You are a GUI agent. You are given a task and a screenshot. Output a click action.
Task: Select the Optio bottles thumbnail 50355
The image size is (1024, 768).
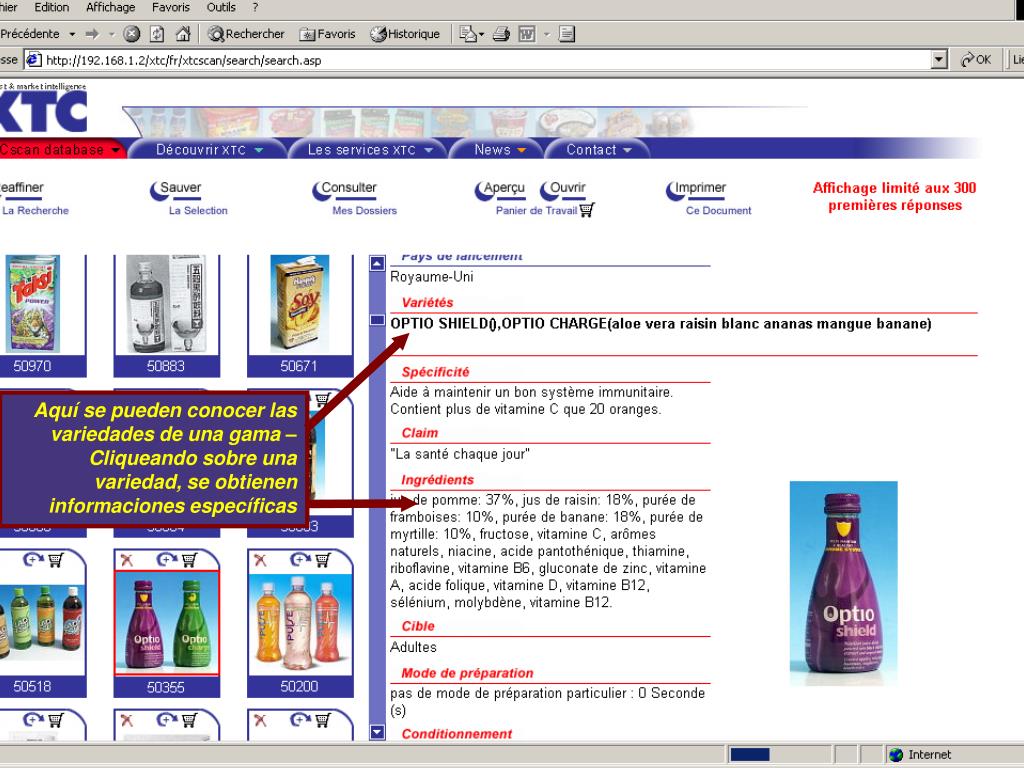point(167,623)
